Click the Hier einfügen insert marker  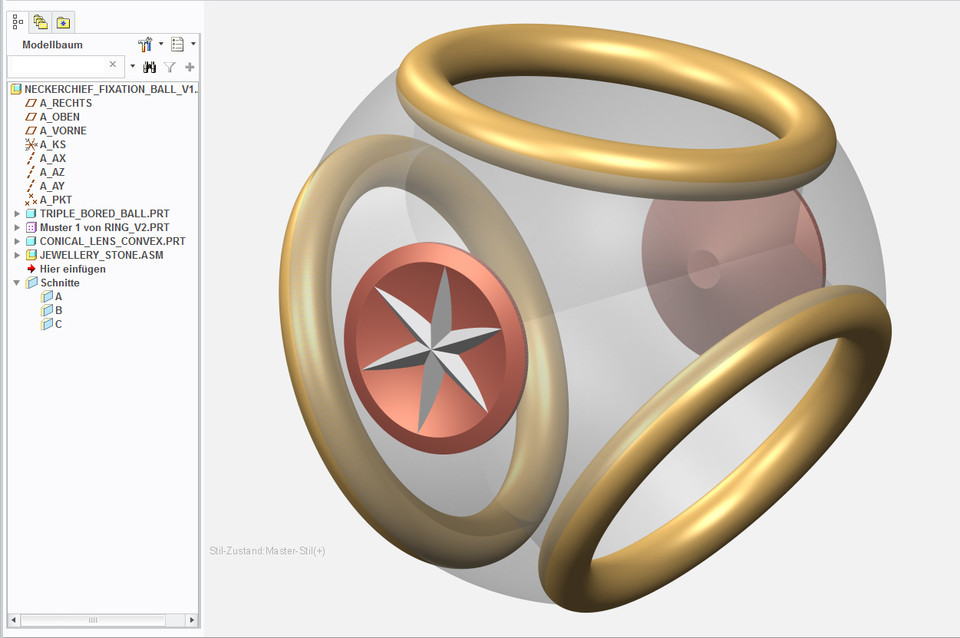[x=72, y=269]
